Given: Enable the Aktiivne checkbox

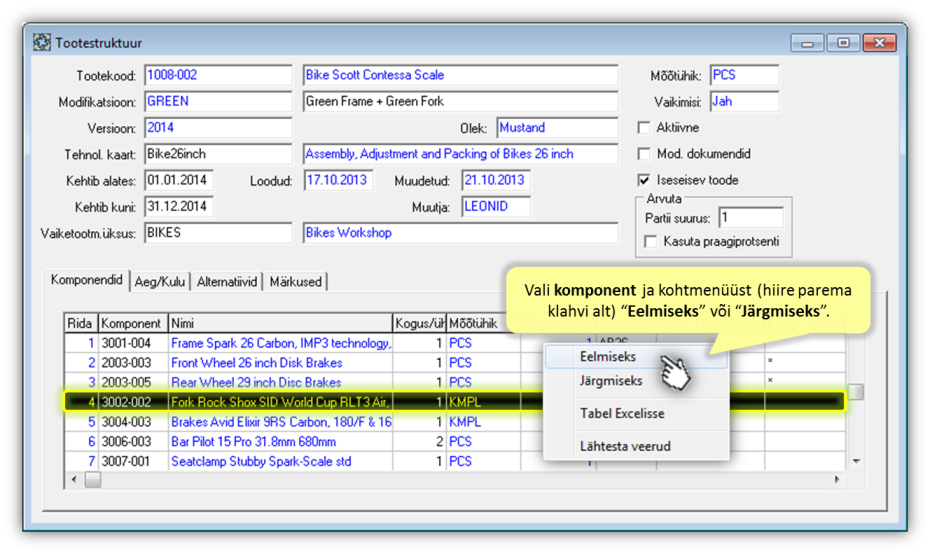Looking at the screenshot, I should (x=644, y=128).
